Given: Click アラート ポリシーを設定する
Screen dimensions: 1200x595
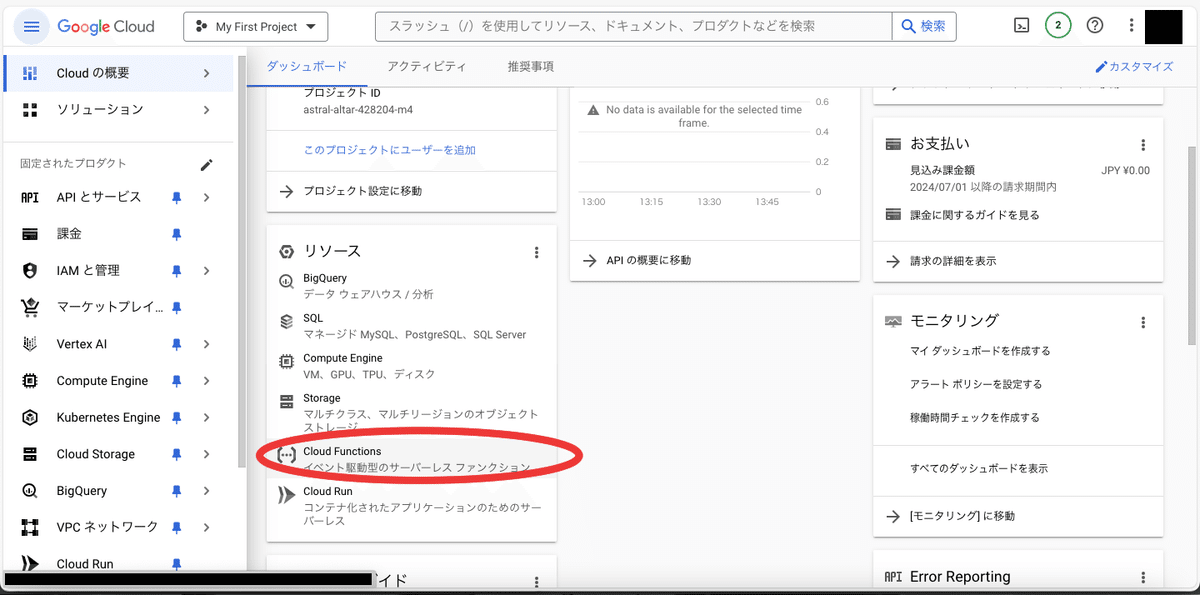Looking at the screenshot, I should point(976,384).
